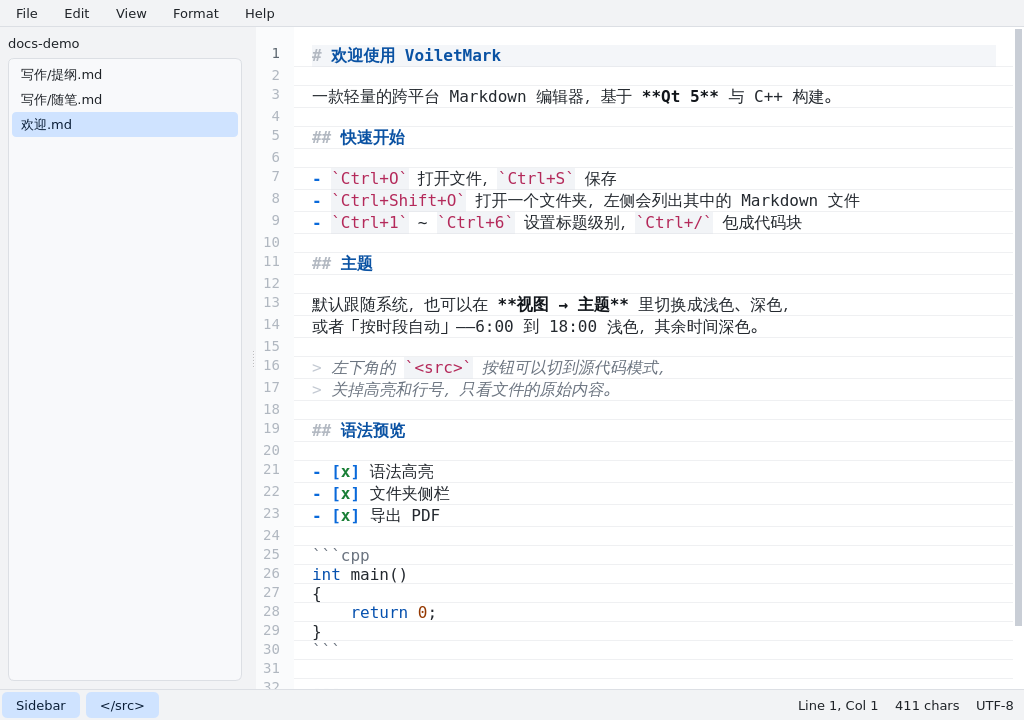Open the File menu
Screen dimensions: 1024x720
(x=27, y=13)
